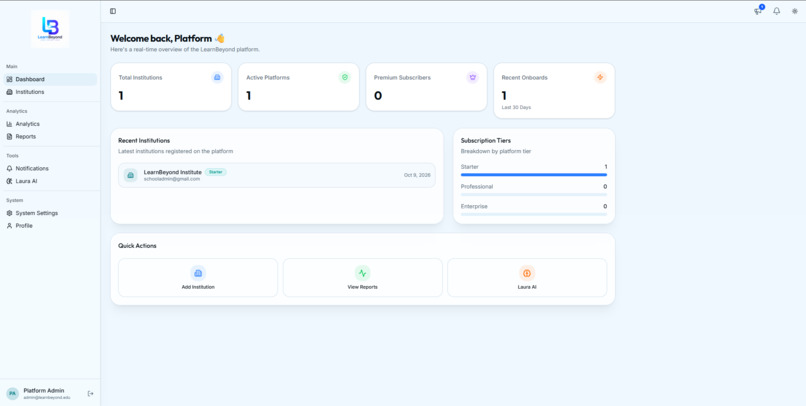Click the Recent Institutions heading
The width and height of the screenshot is (806, 406).
144,140
